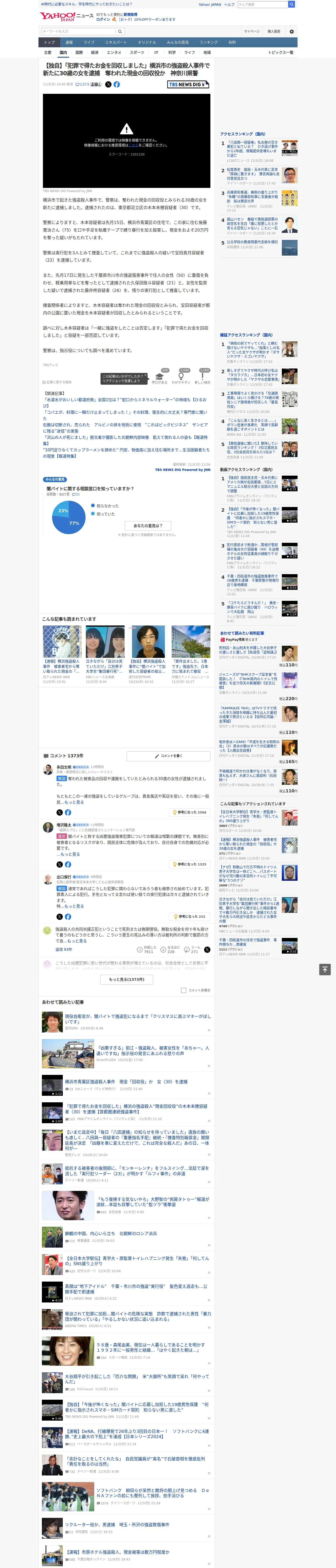
Task: React with 学びがある graduation cap icon
Action: pos(160,376)
